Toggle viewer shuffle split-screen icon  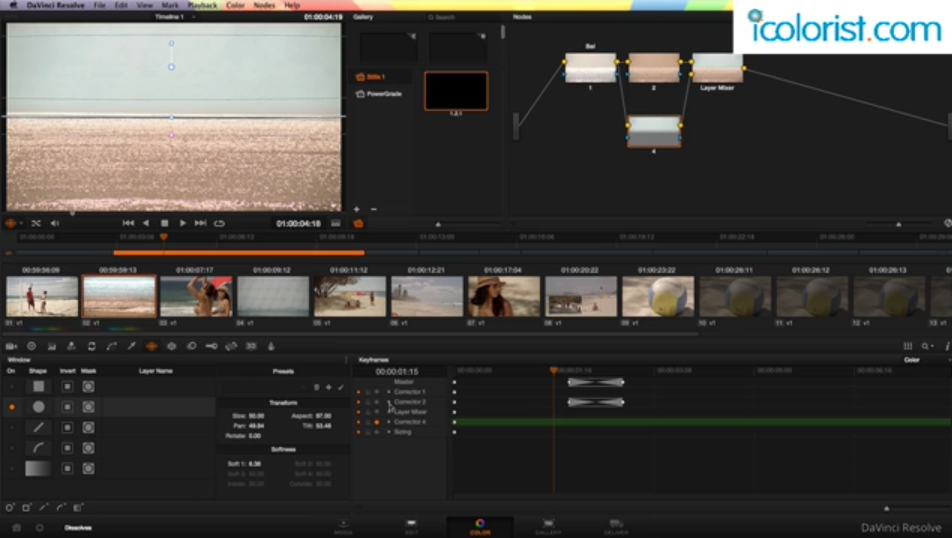[x=36, y=223]
